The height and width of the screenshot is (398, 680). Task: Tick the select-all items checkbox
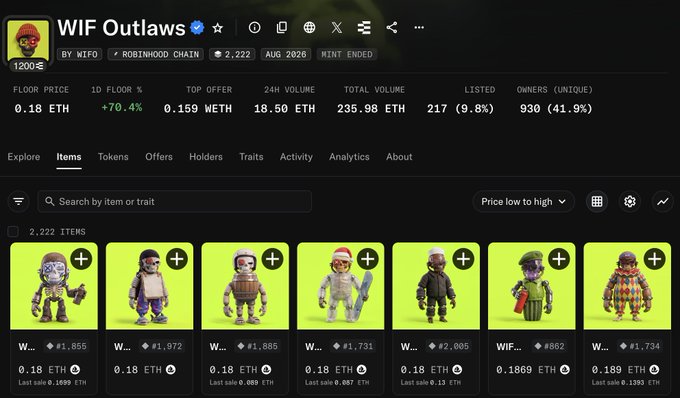[13, 232]
